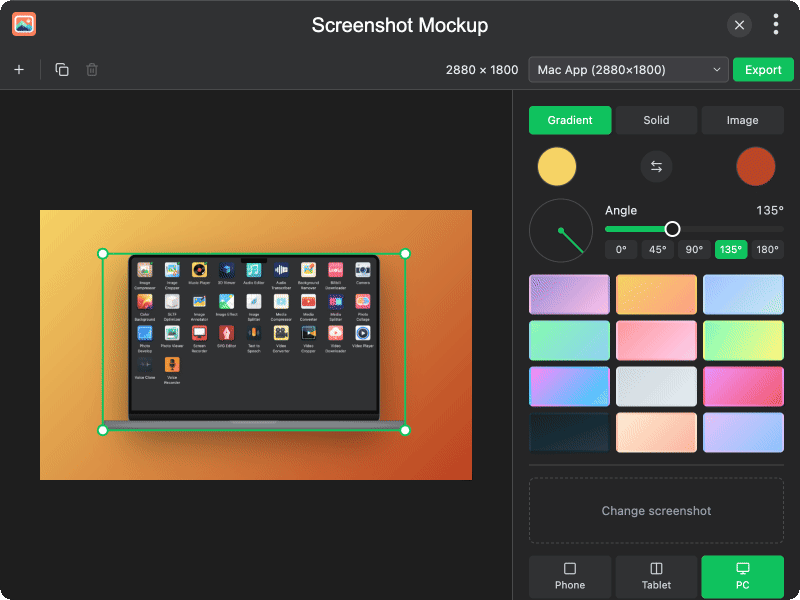The image size is (800, 600).
Task: Set gradient angle to 90°
Action: point(694,249)
